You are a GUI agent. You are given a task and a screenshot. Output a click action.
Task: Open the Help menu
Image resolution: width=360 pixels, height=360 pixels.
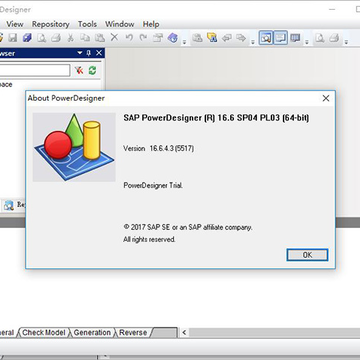click(151, 24)
